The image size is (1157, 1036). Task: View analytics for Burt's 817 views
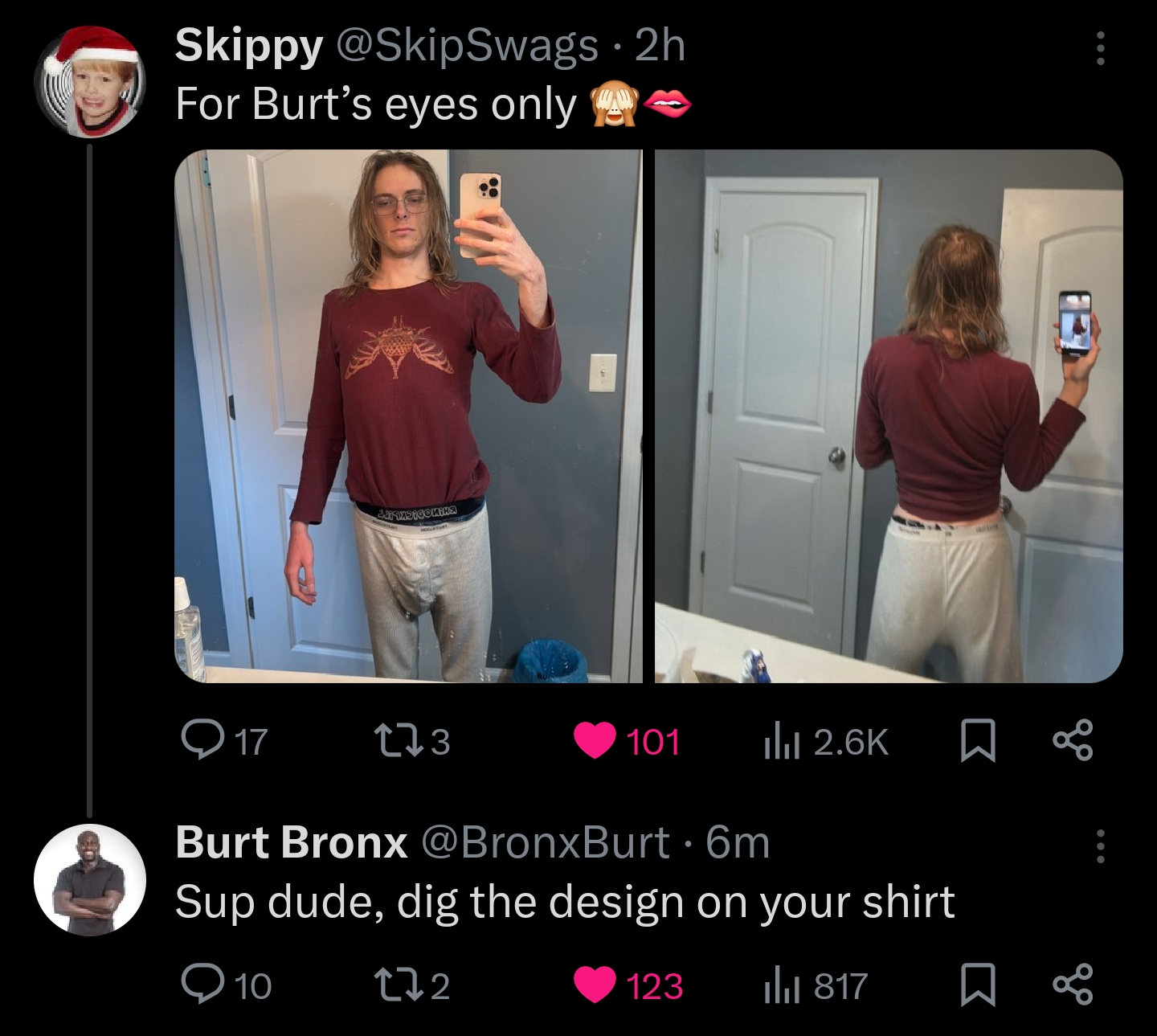tap(815, 985)
